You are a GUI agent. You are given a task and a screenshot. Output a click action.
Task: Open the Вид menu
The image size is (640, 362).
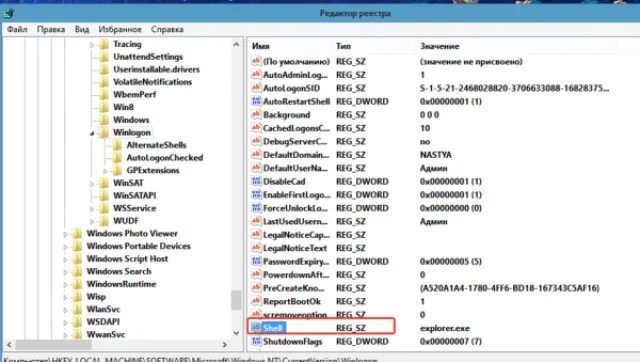82,29
